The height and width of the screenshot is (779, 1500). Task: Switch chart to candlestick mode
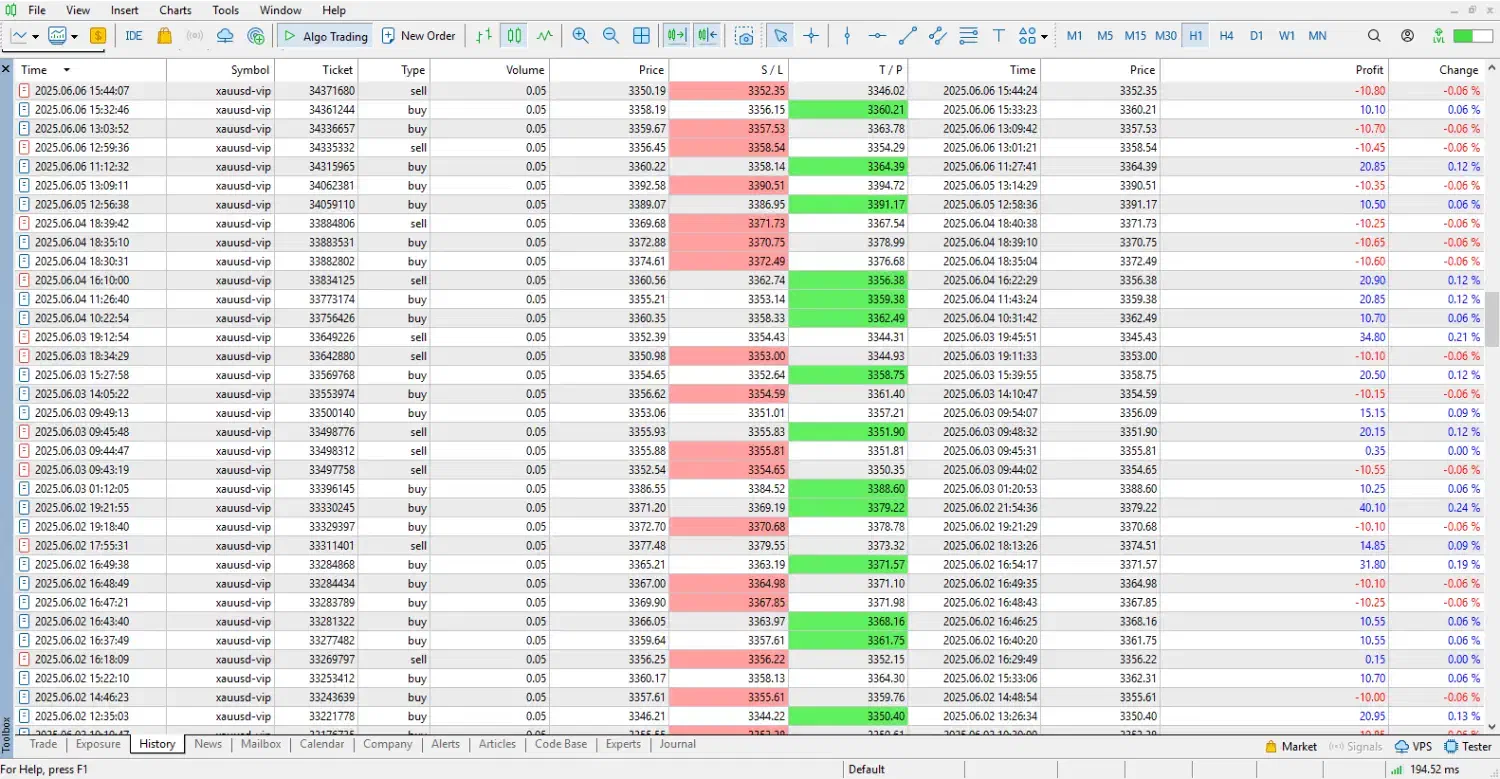pos(514,36)
